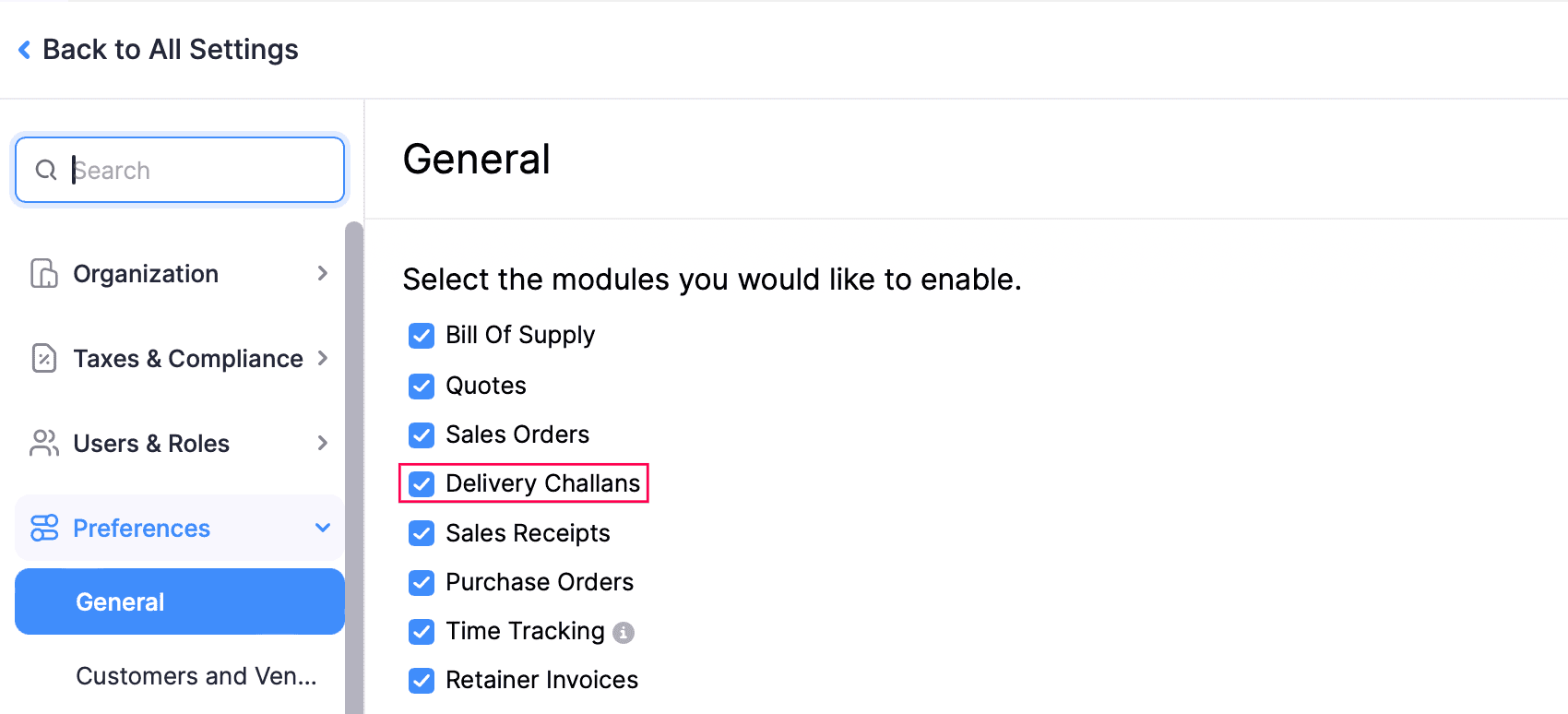Image resolution: width=1568 pixels, height=714 pixels.
Task: Expand Taxes & Compliance chevron
Action: click(322, 358)
